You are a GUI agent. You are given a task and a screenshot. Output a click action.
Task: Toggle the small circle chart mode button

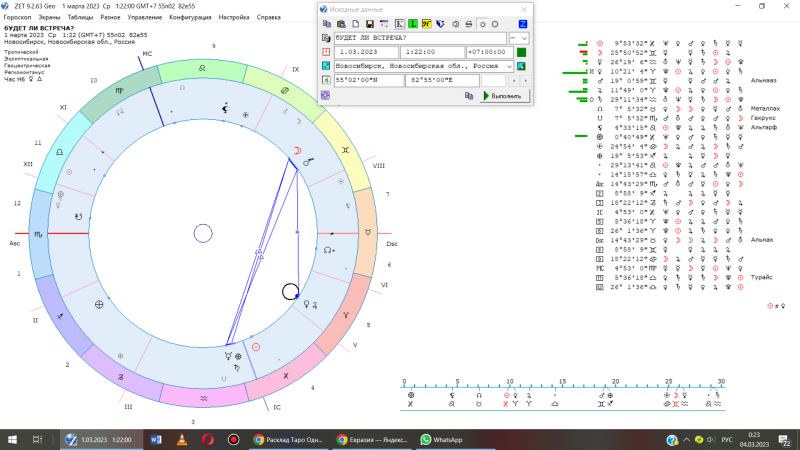(x=484, y=23)
